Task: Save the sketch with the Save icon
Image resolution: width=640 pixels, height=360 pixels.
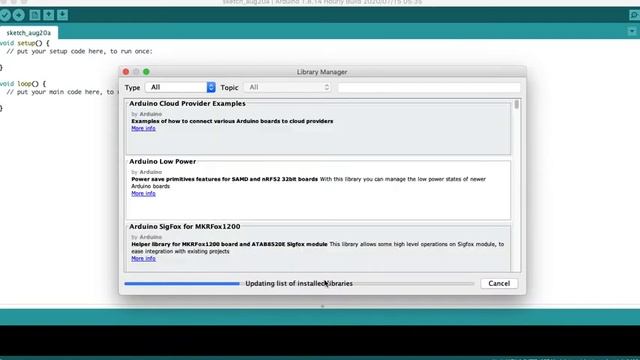Action: coord(62,15)
